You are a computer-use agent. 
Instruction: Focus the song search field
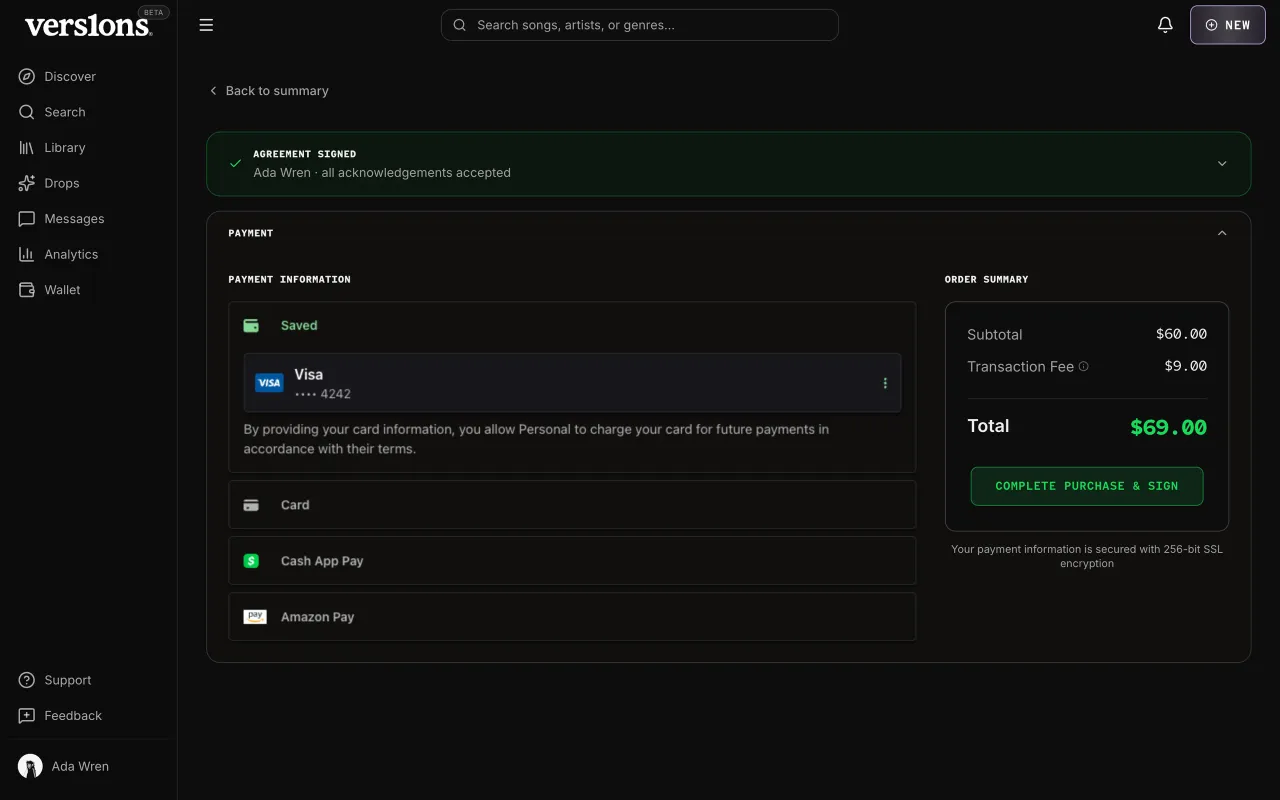(639, 25)
